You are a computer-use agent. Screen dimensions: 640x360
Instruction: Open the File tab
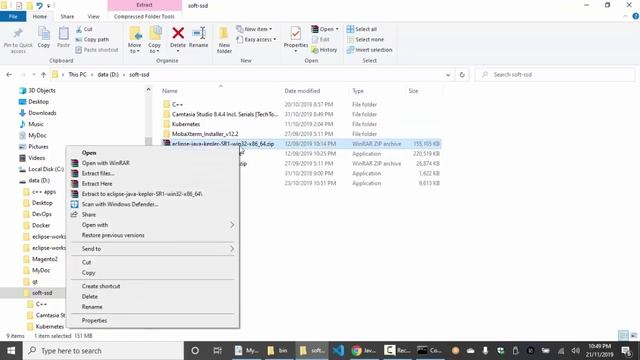[x=13, y=16]
